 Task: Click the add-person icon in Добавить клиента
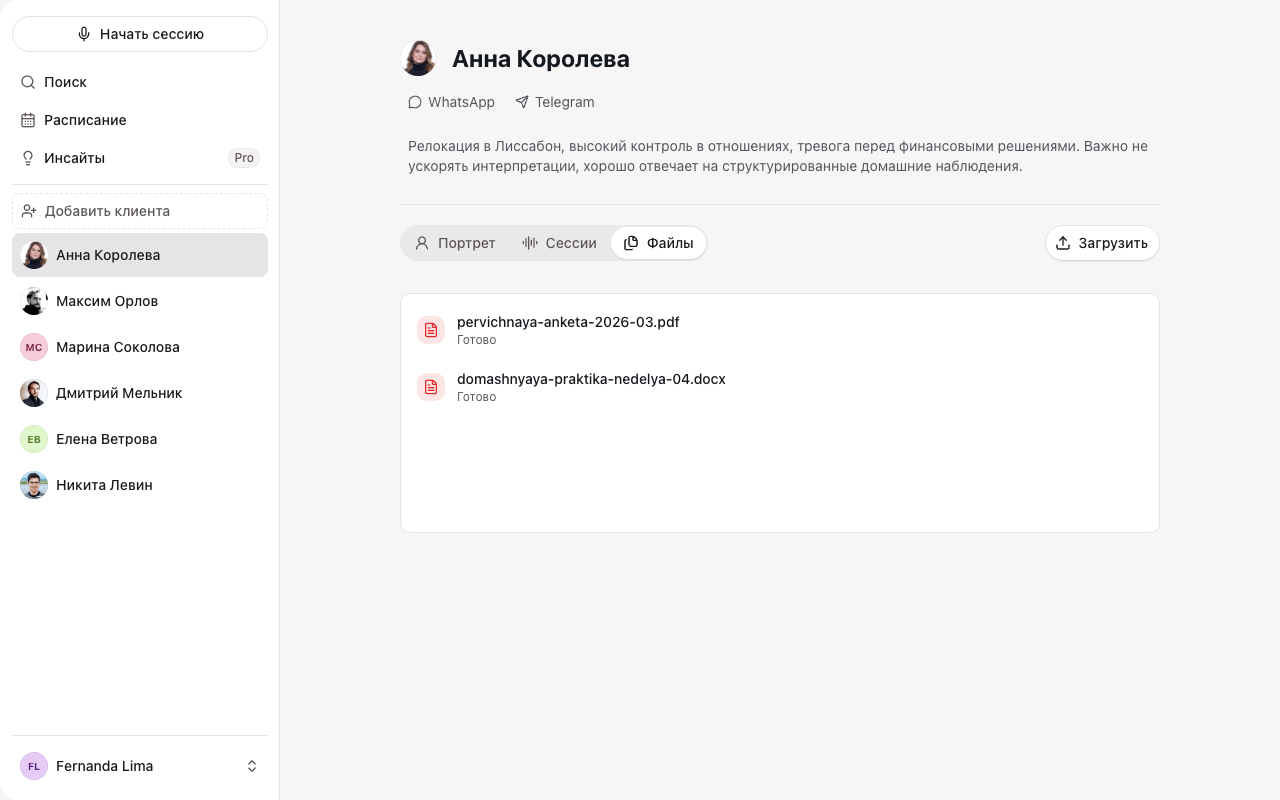pyautogui.click(x=29, y=211)
